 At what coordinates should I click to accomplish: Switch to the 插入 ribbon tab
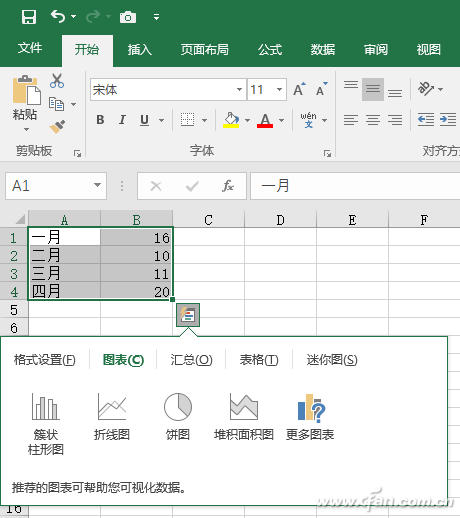coord(140,50)
